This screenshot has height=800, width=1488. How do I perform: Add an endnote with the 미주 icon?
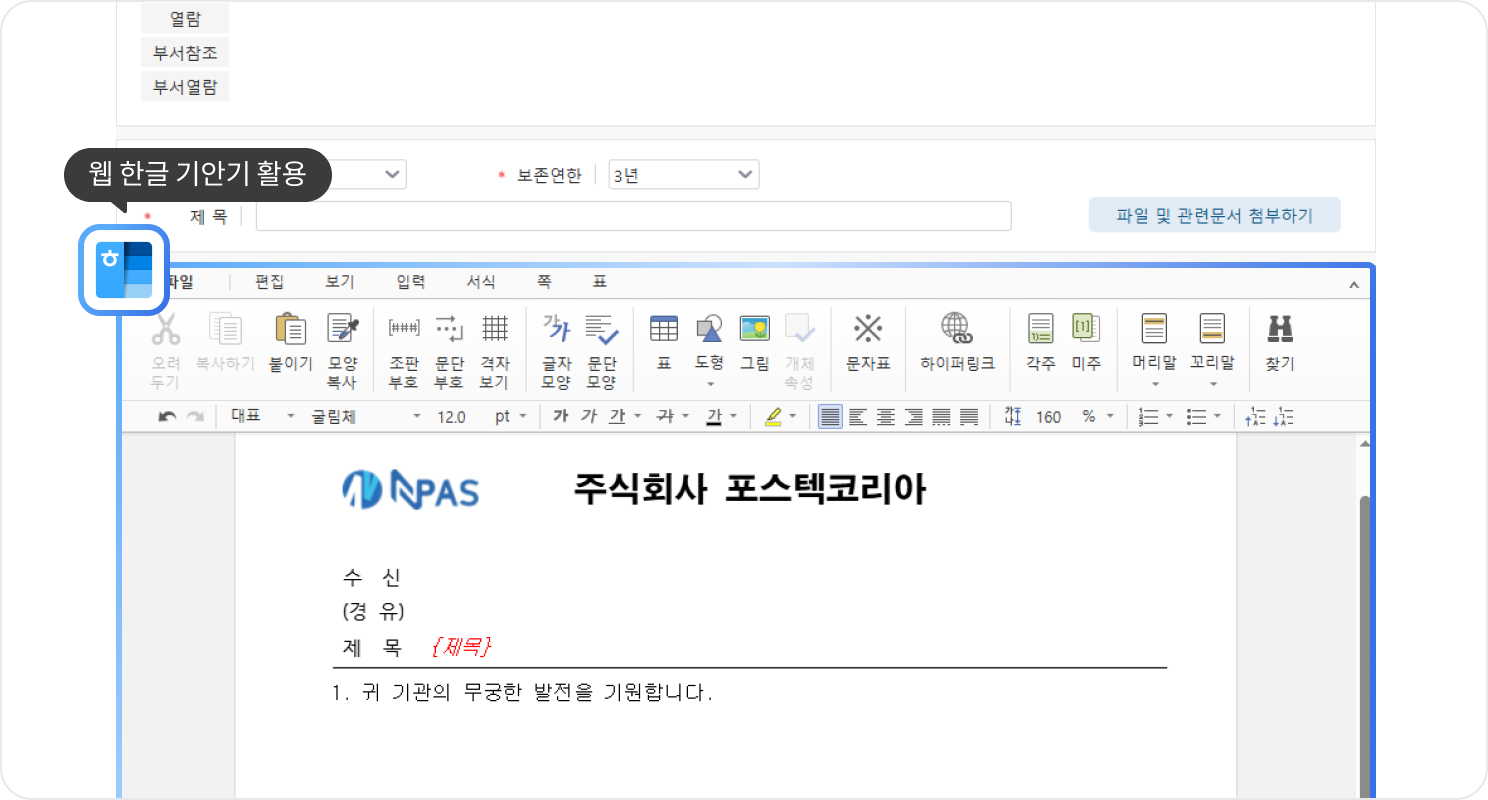[1086, 343]
